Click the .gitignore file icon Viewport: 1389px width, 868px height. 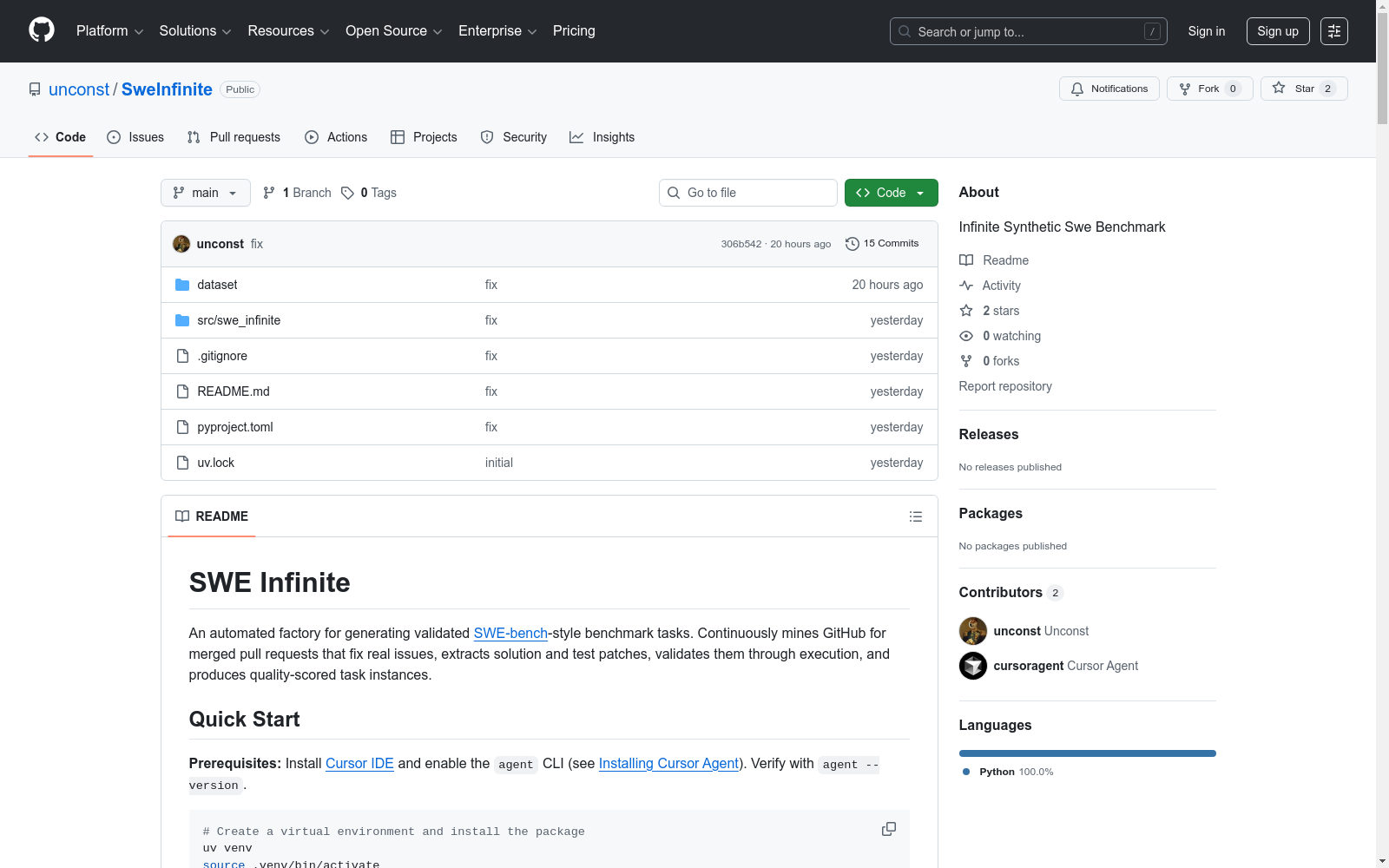point(182,356)
